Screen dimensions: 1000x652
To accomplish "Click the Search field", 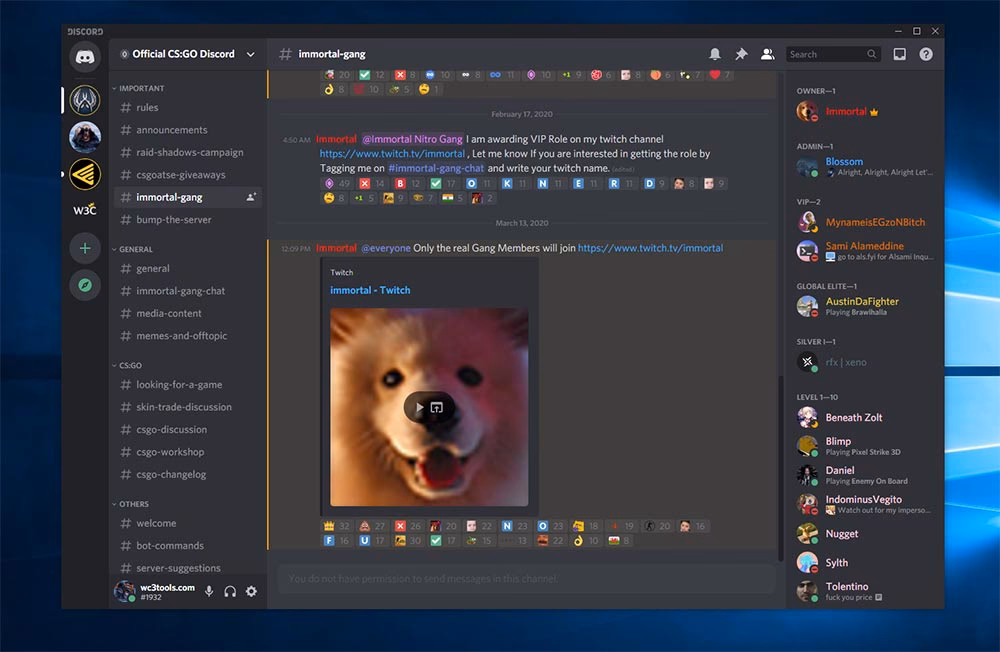I will coord(833,54).
